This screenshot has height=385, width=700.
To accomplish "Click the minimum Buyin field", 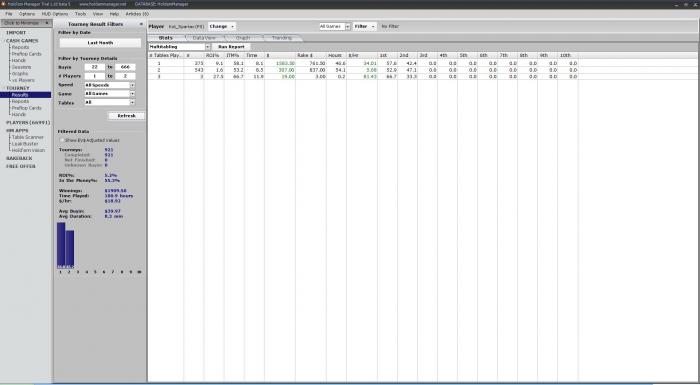I will 95,67.
